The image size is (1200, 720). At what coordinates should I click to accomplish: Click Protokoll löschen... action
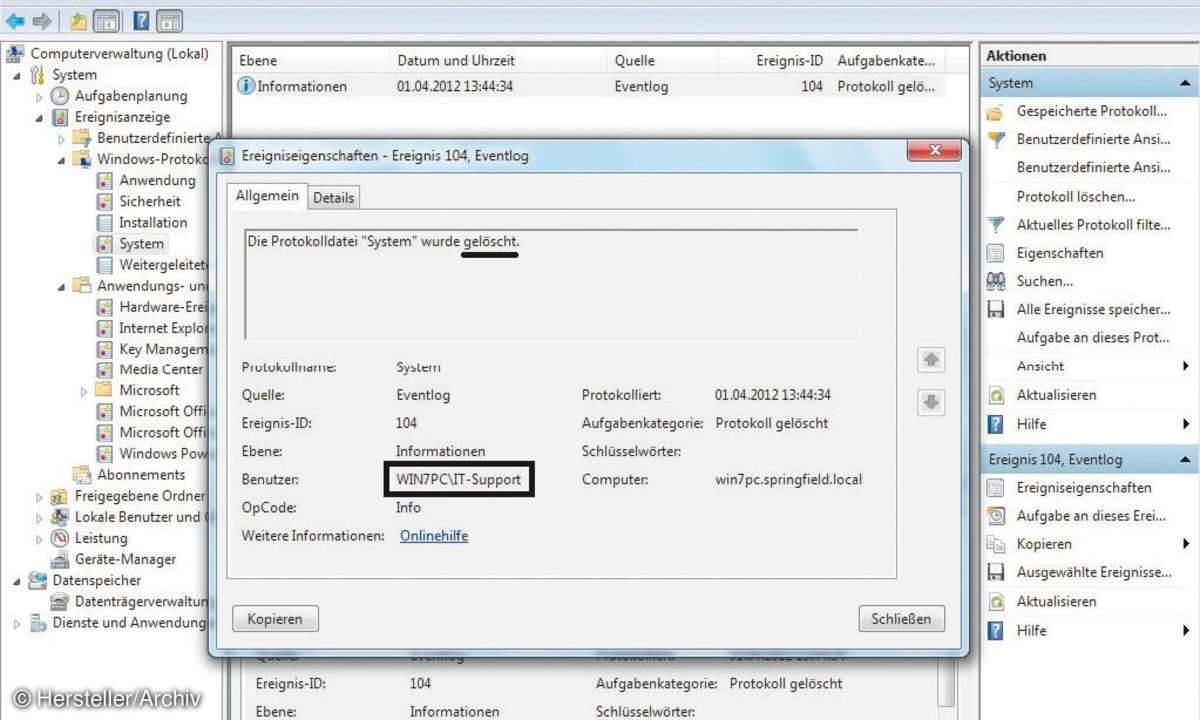click(x=1076, y=196)
